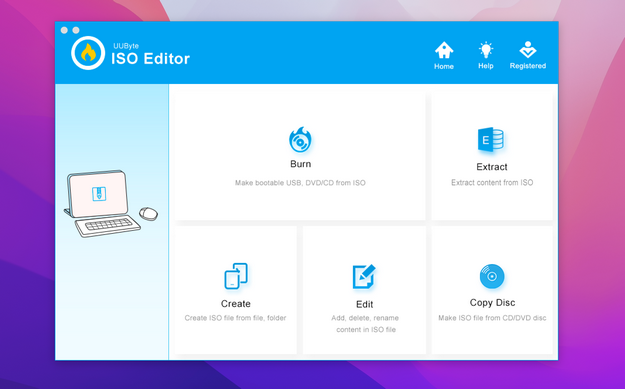Select the Extract label
Image resolution: width=625 pixels, height=389 pixels.
(x=492, y=167)
